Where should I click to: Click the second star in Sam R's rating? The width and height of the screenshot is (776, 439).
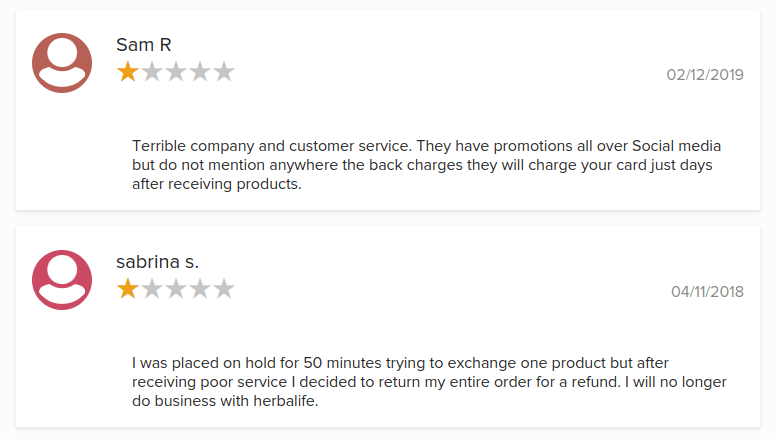pos(152,72)
